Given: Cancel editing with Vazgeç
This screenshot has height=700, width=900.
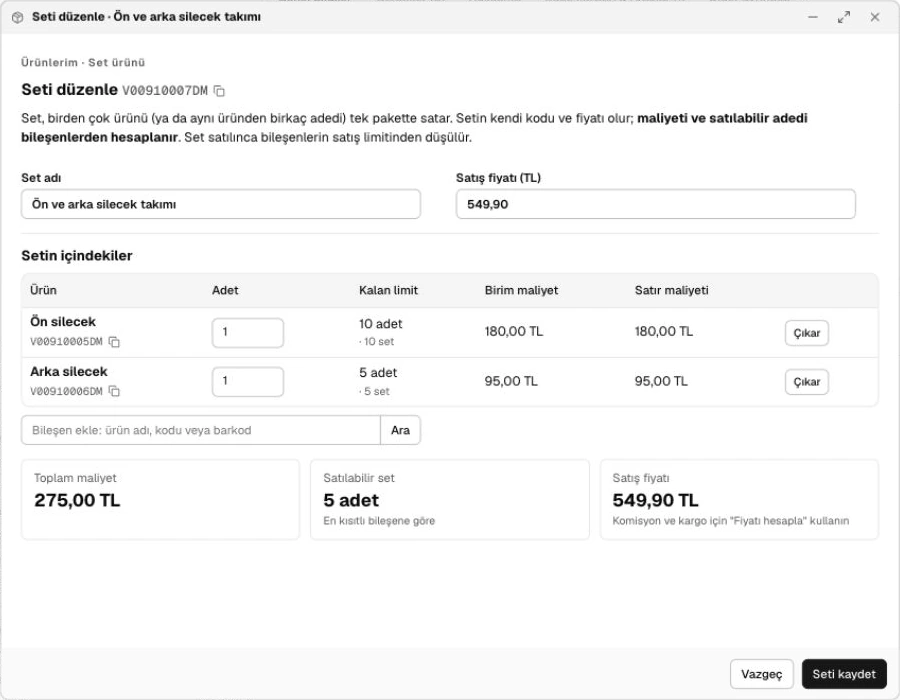Looking at the screenshot, I should pos(762,674).
